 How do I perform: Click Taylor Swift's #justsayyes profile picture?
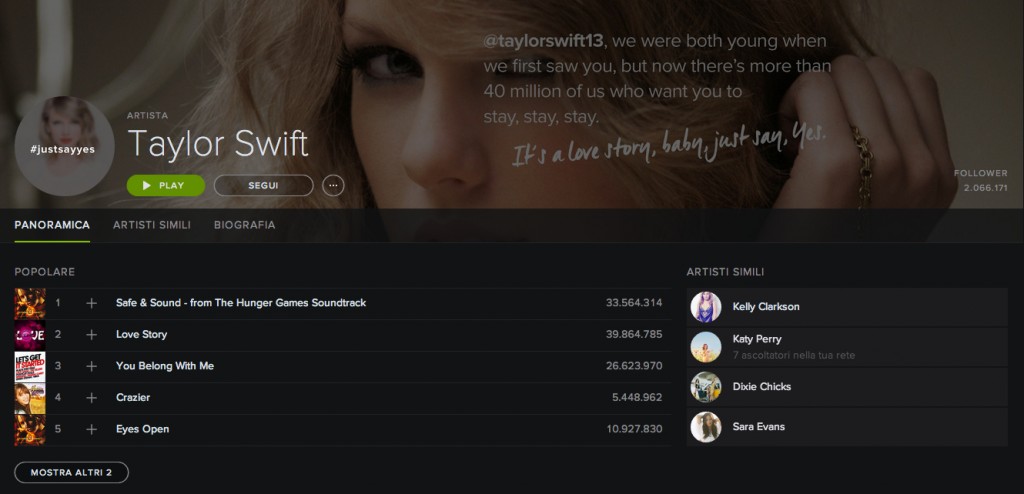pos(64,147)
